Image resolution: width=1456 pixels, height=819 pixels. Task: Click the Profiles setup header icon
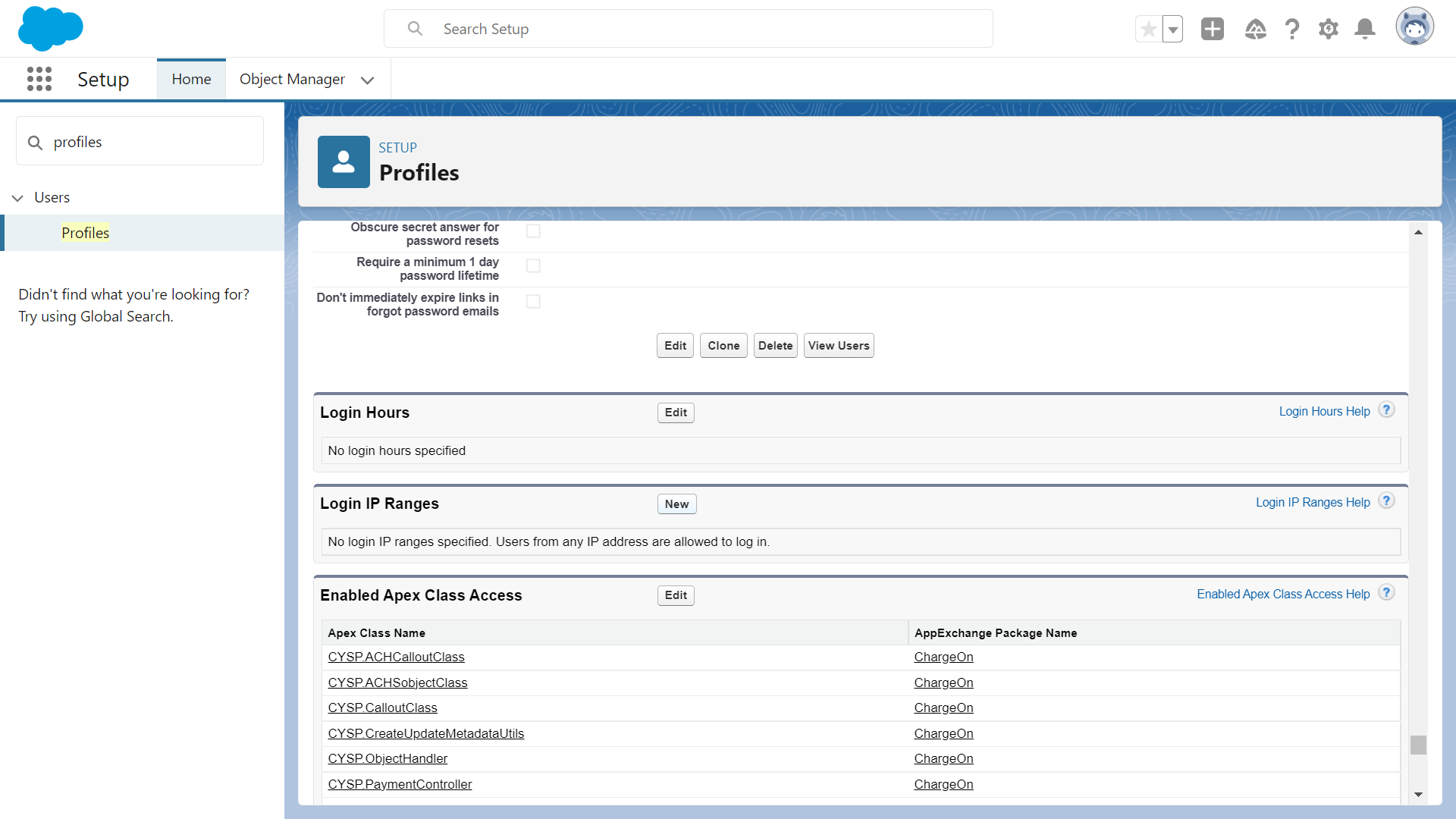click(x=344, y=162)
